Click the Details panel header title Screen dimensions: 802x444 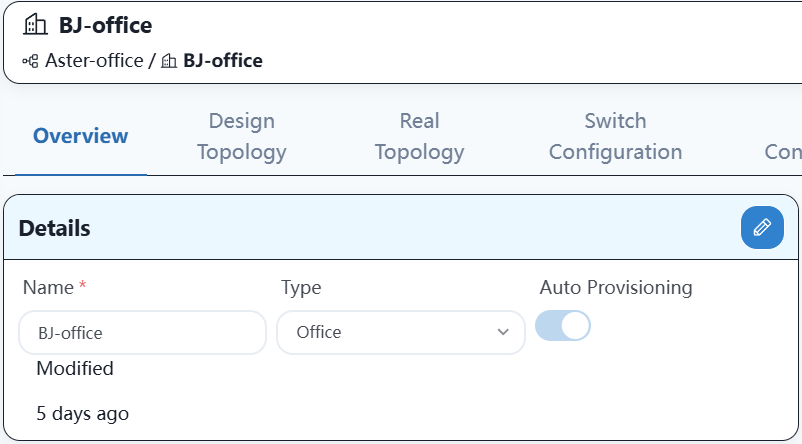(55, 228)
